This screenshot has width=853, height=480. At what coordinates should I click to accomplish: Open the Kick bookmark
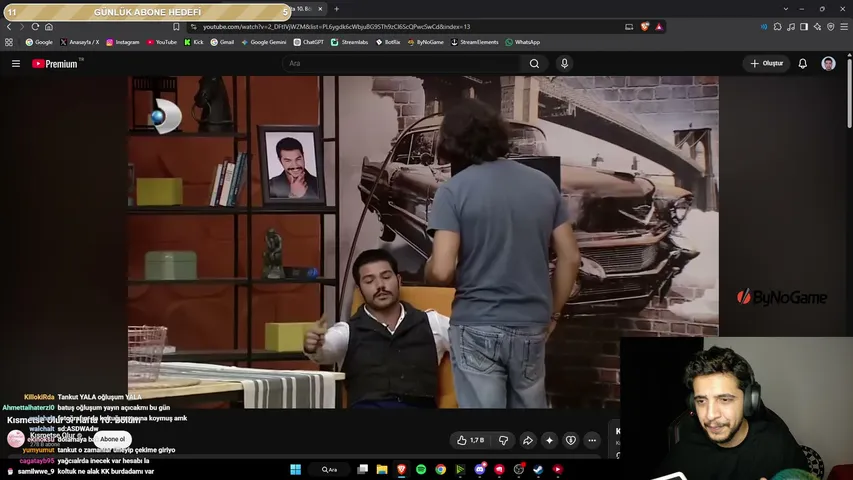tap(194, 42)
